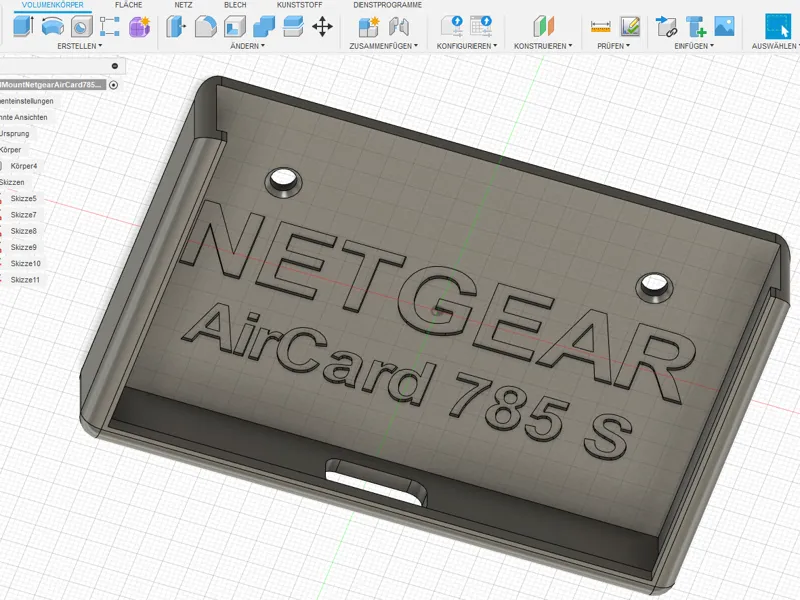
Task: Select the Offset Plane construct icon
Action: 543,26
